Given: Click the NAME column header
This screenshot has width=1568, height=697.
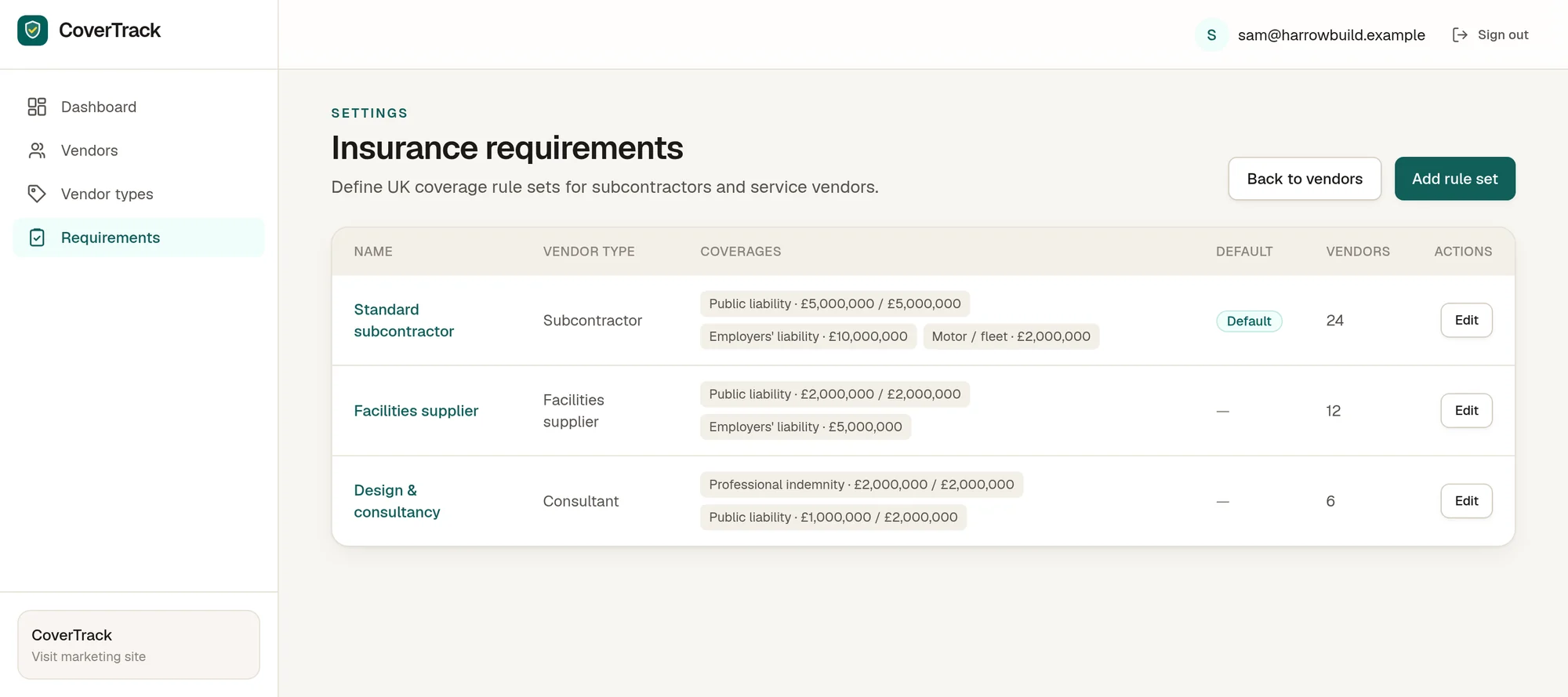Looking at the screenshot, I should 373,252.
